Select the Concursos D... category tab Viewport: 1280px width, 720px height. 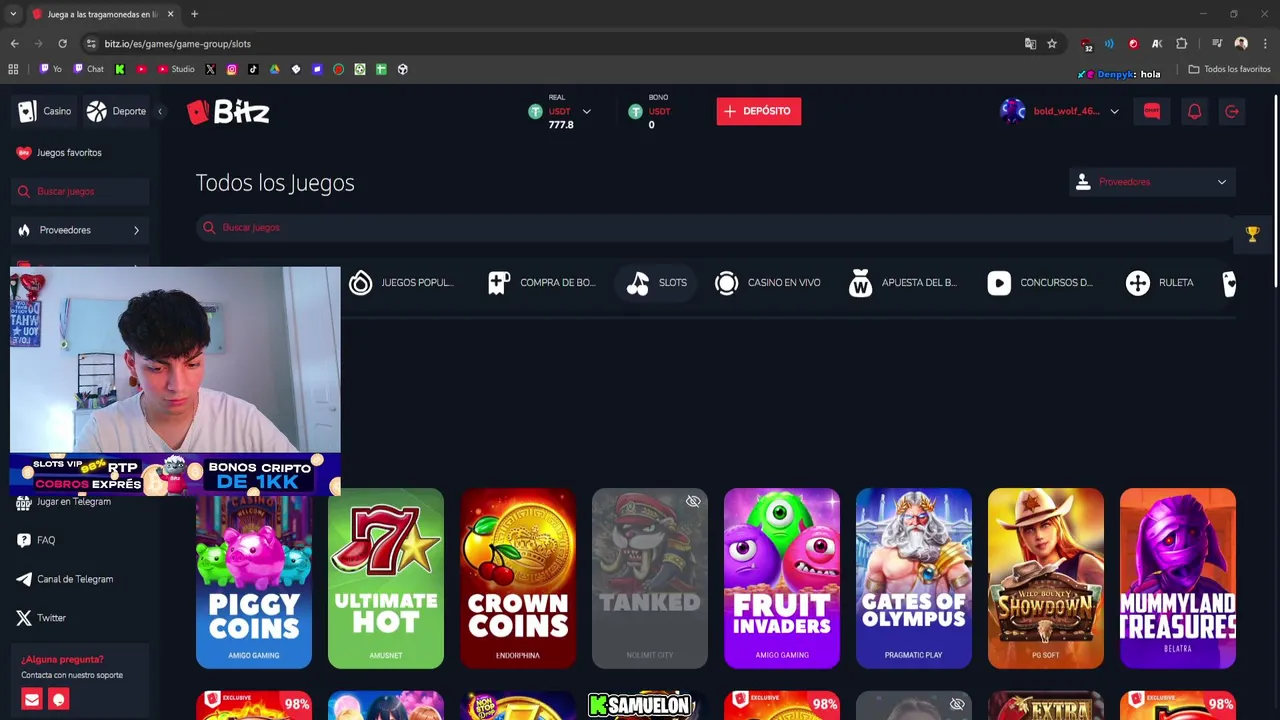point(1040,283)
